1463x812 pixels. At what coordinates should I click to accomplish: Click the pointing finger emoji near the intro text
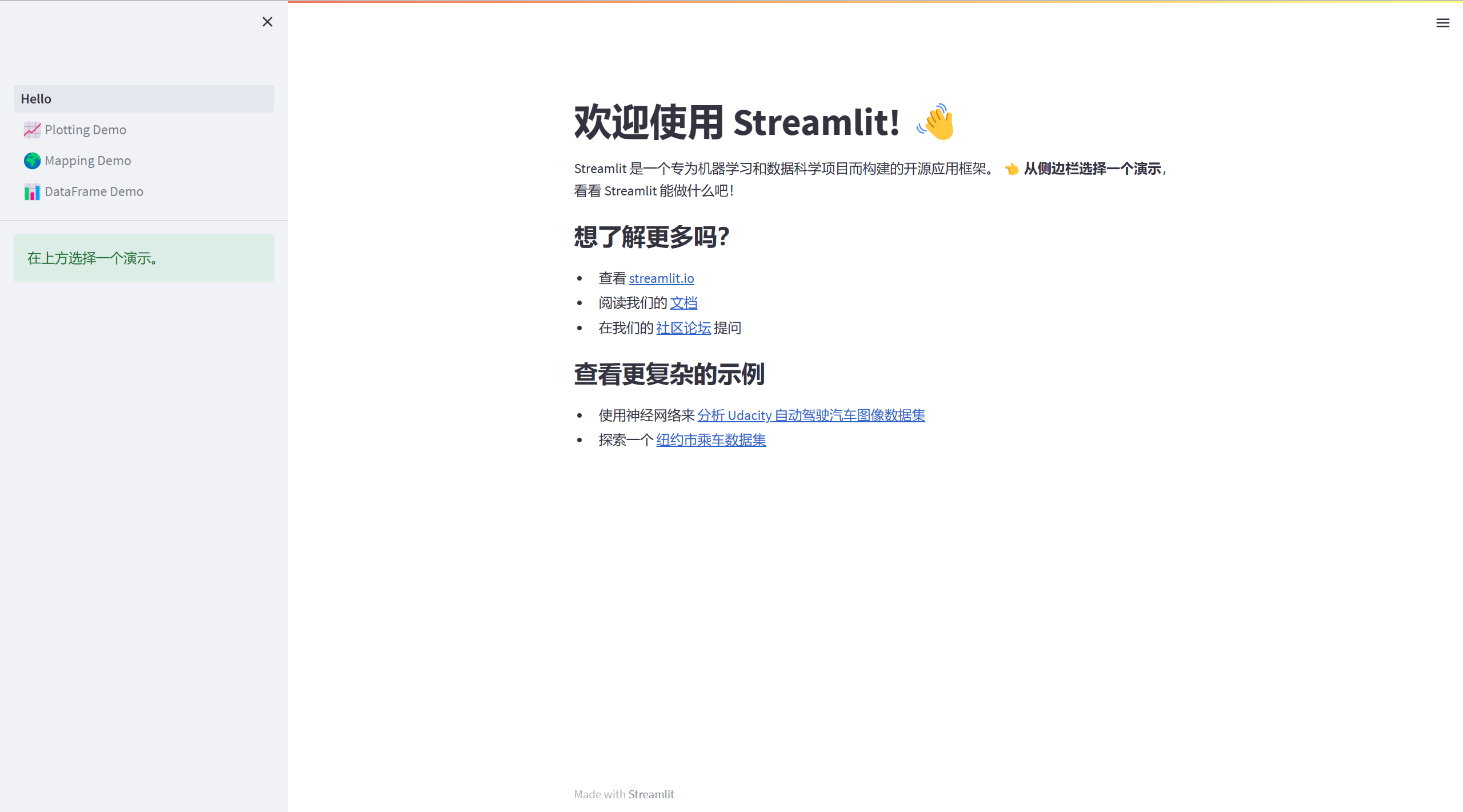pos(1012,169)
